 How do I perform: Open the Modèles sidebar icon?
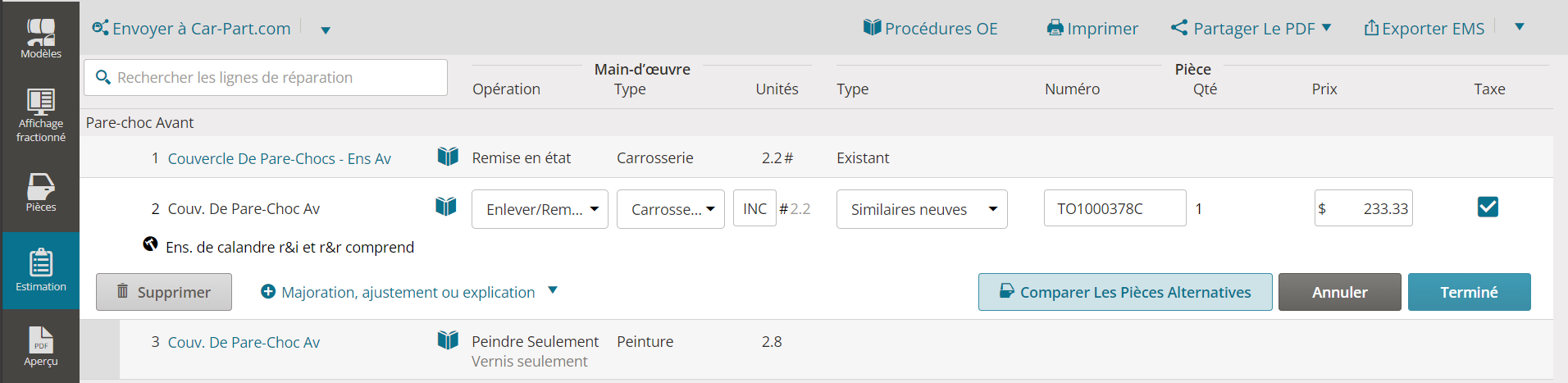(40, 38)
